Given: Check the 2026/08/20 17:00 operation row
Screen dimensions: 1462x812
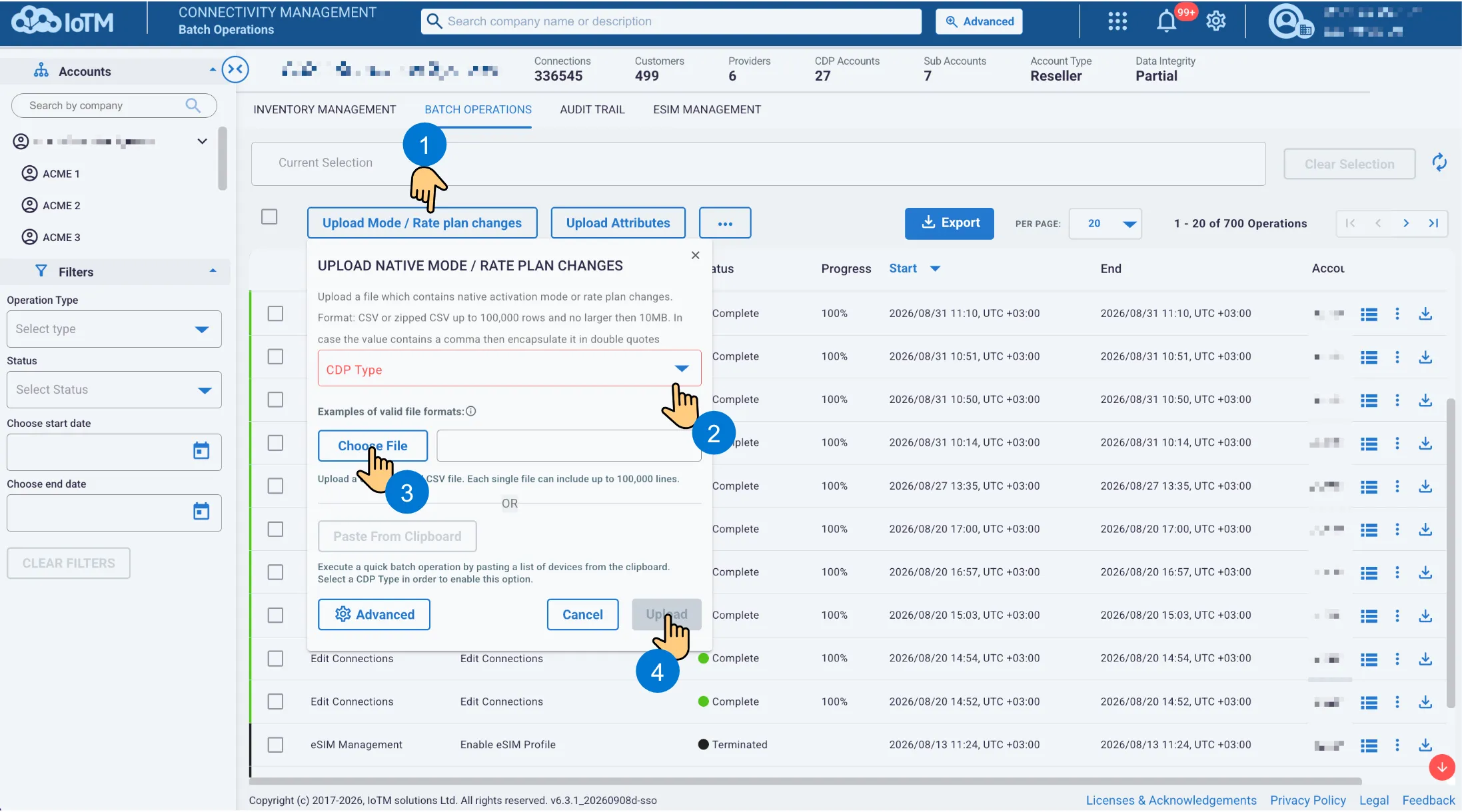Looking at the screenshot, I should coord(275,529).
